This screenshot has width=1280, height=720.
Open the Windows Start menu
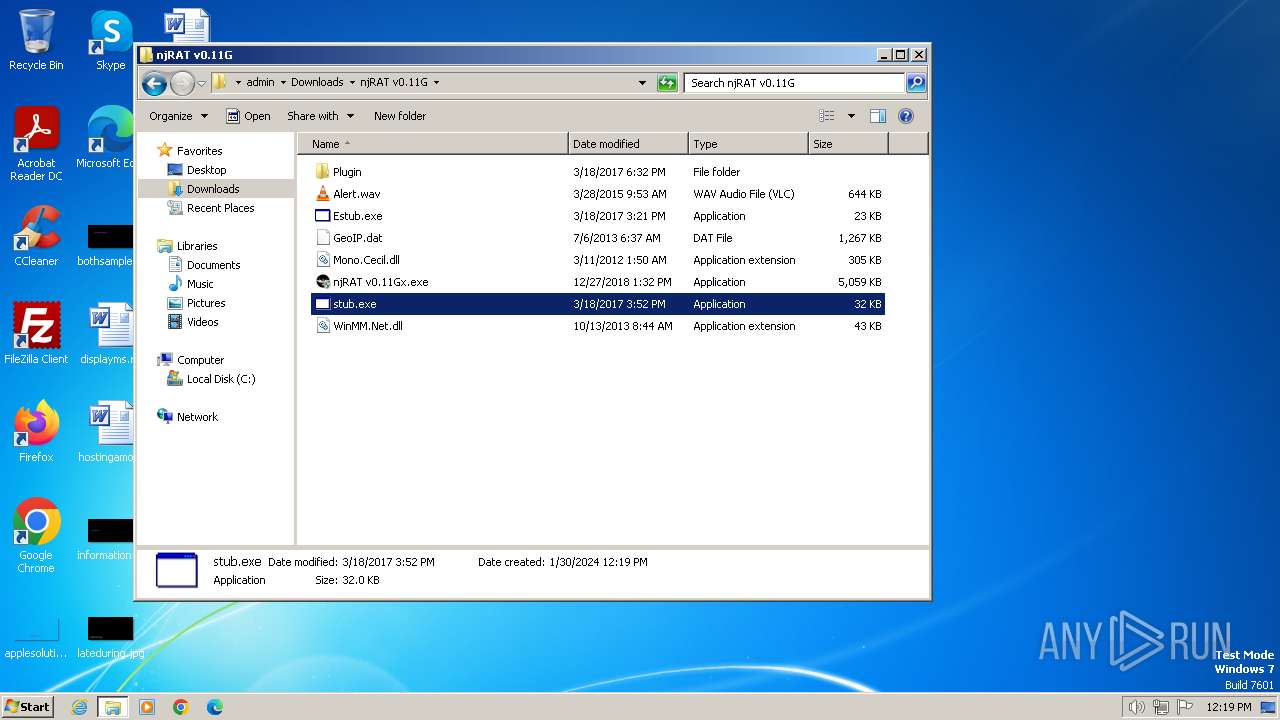[x=28, y=707]
